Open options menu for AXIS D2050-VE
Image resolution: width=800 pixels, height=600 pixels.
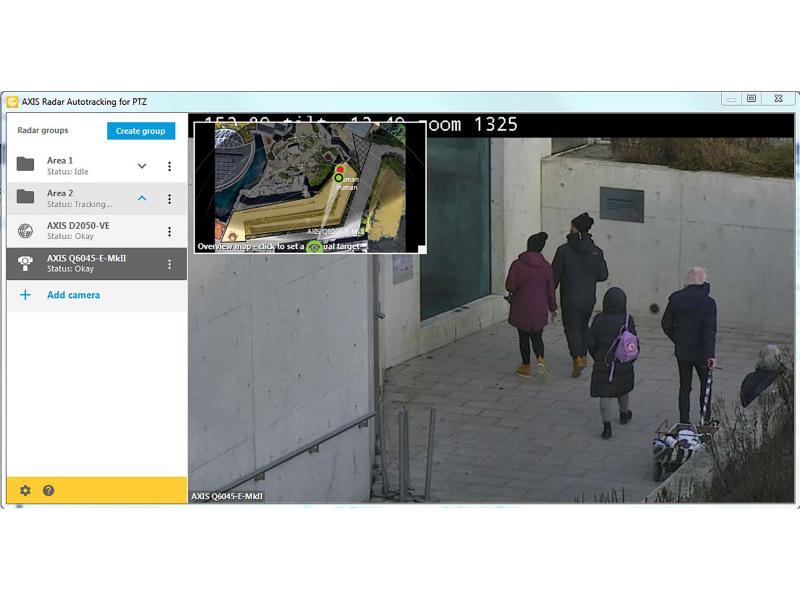click(169, 231)
